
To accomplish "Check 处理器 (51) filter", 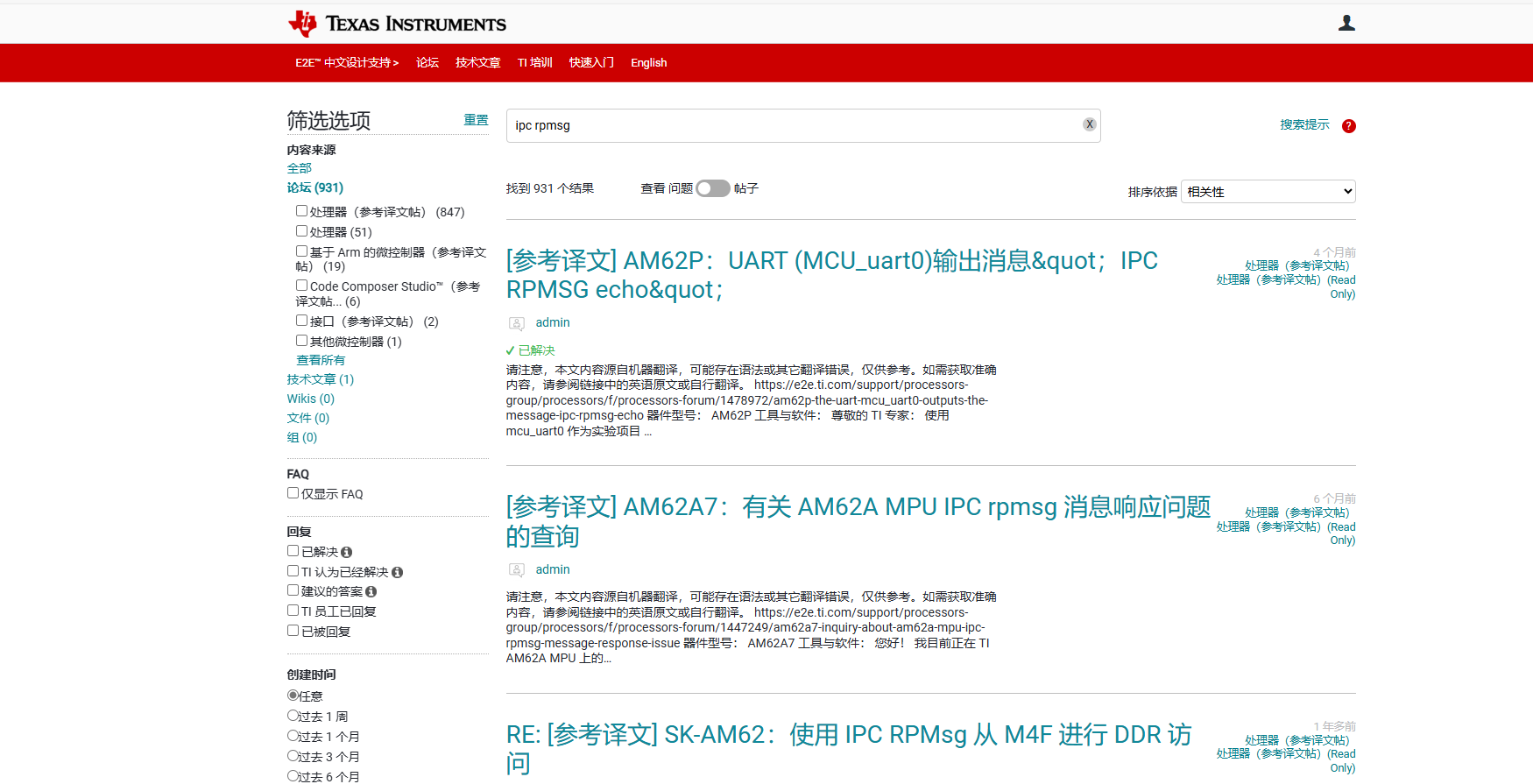I will click(301, 231).
